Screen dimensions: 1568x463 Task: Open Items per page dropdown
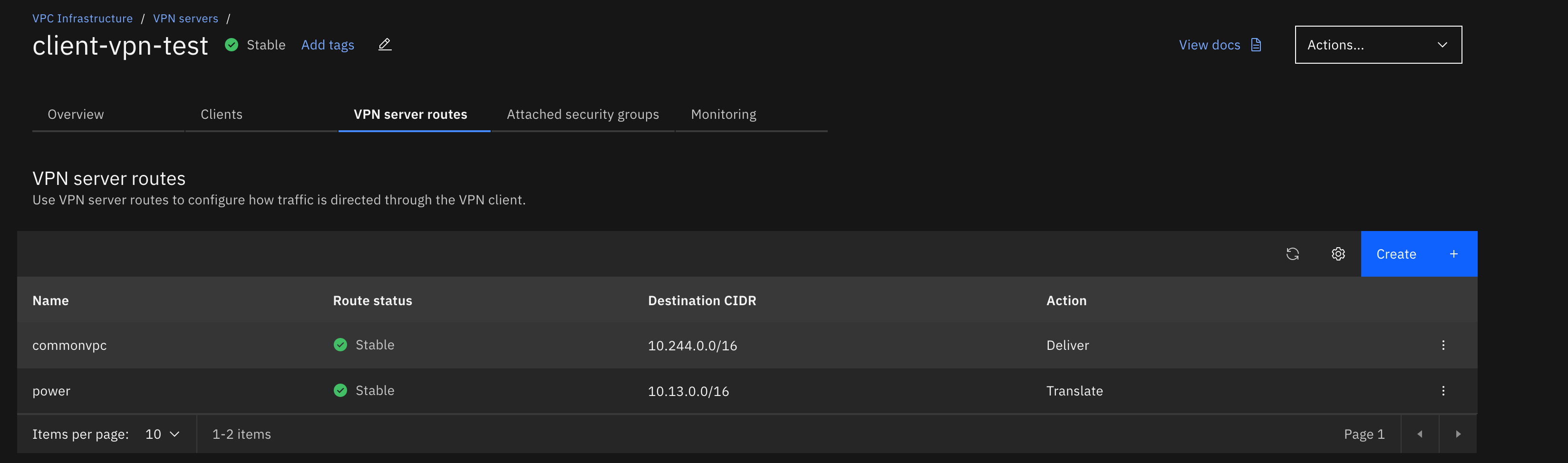pos(162,434)
